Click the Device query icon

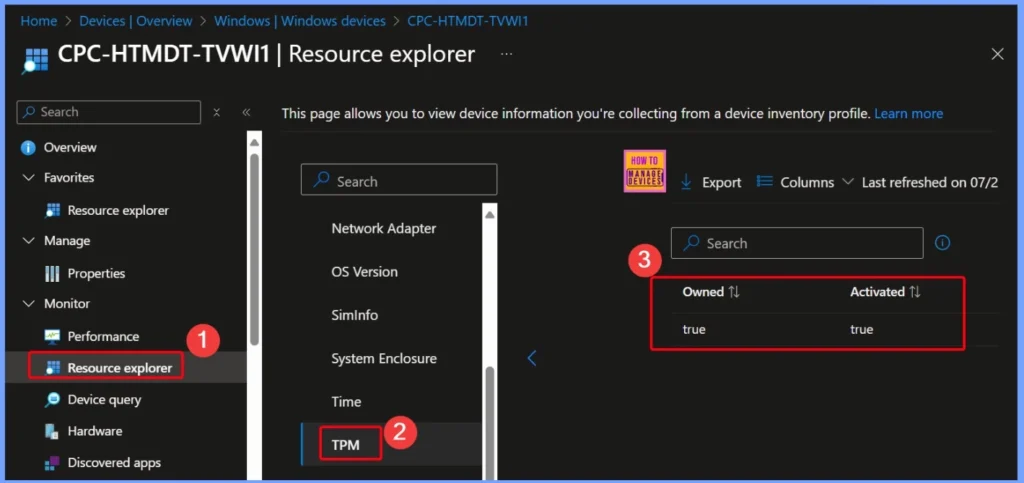tap(52, 399)
